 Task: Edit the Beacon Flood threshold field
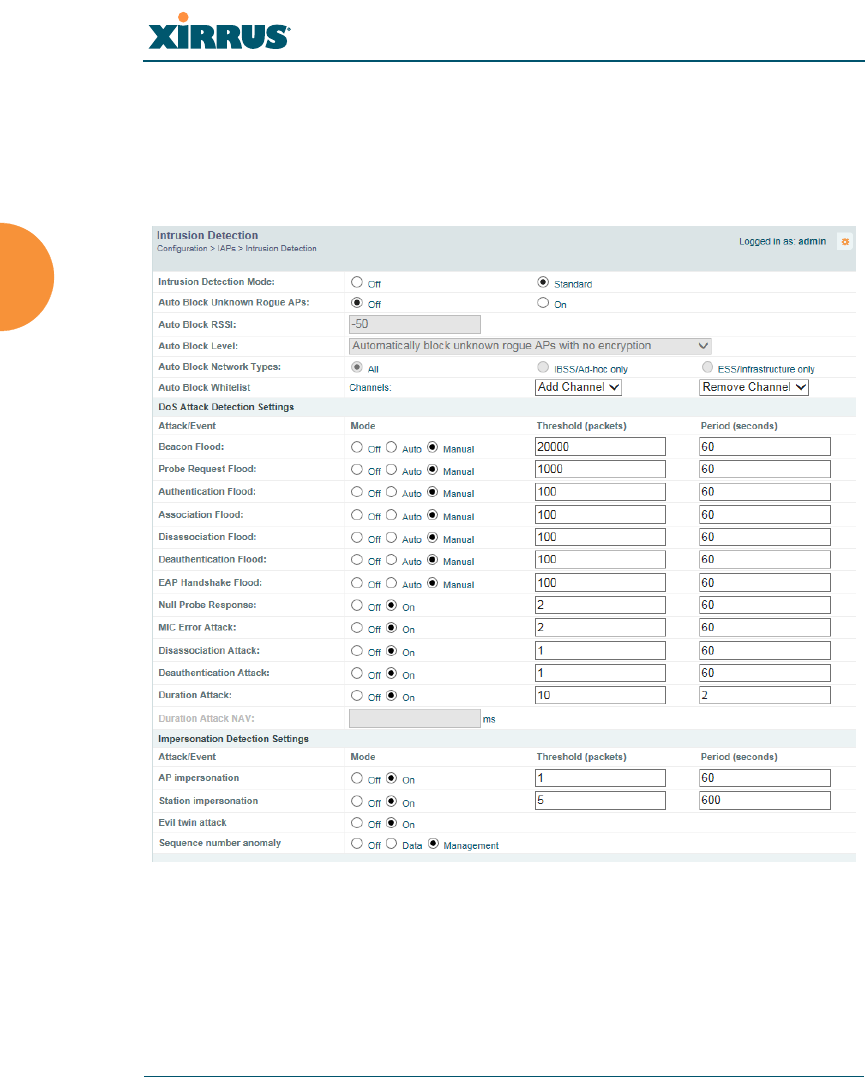[600, 446]
